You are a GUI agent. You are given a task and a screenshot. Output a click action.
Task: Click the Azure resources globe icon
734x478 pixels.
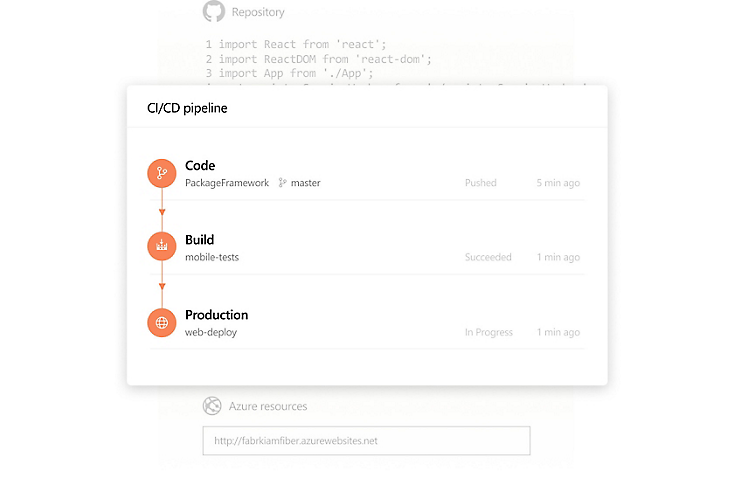[x=212, y=406]
